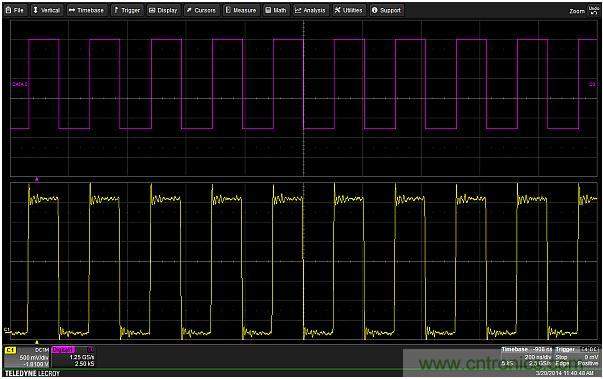The image size is (603, 379).
Task: Open the Cursors menu
Action: click(201, 10)
